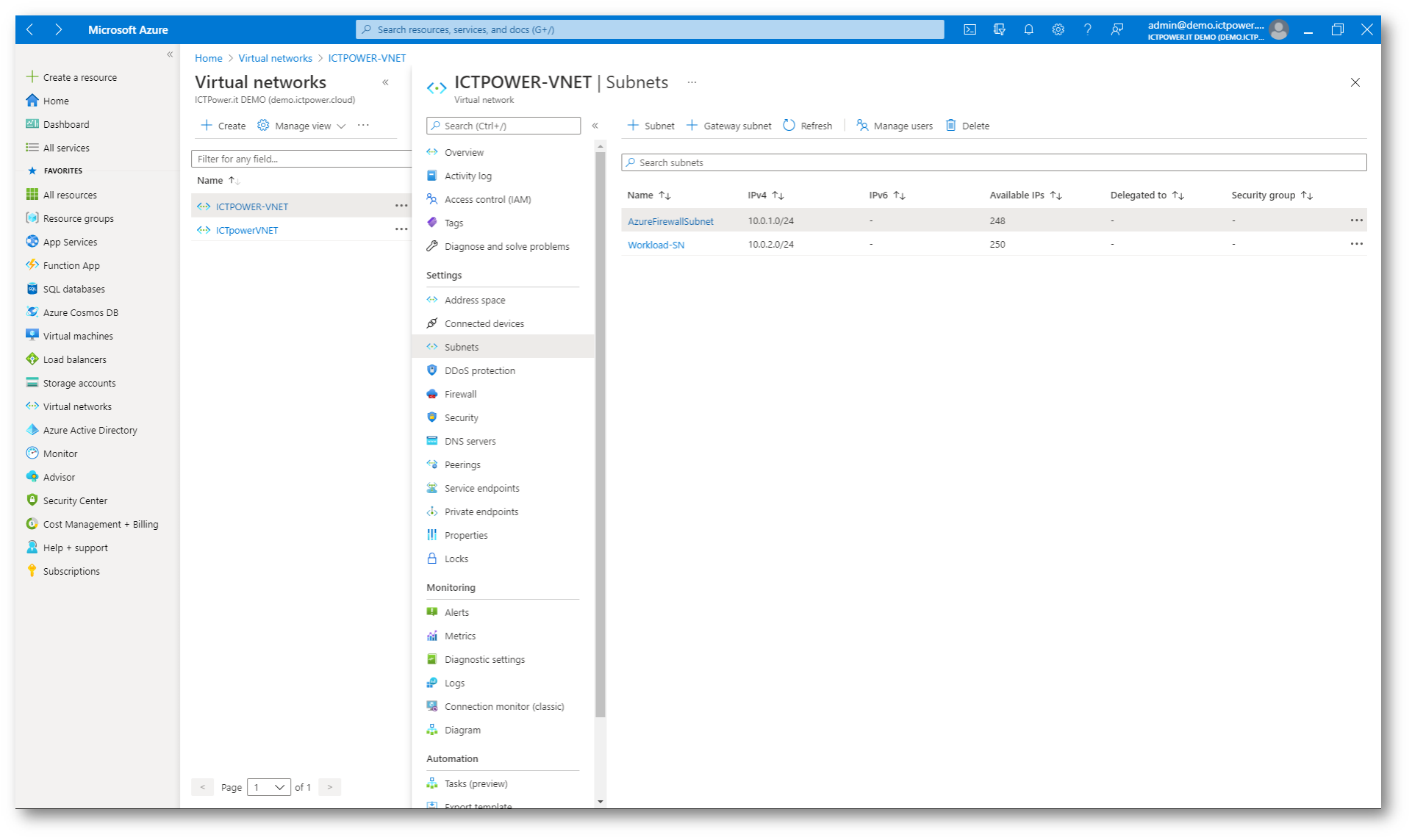Collapse the ICTPOWER-VNET resource menu
This screenshot has height=840, width=1412.
pos(595,126)
